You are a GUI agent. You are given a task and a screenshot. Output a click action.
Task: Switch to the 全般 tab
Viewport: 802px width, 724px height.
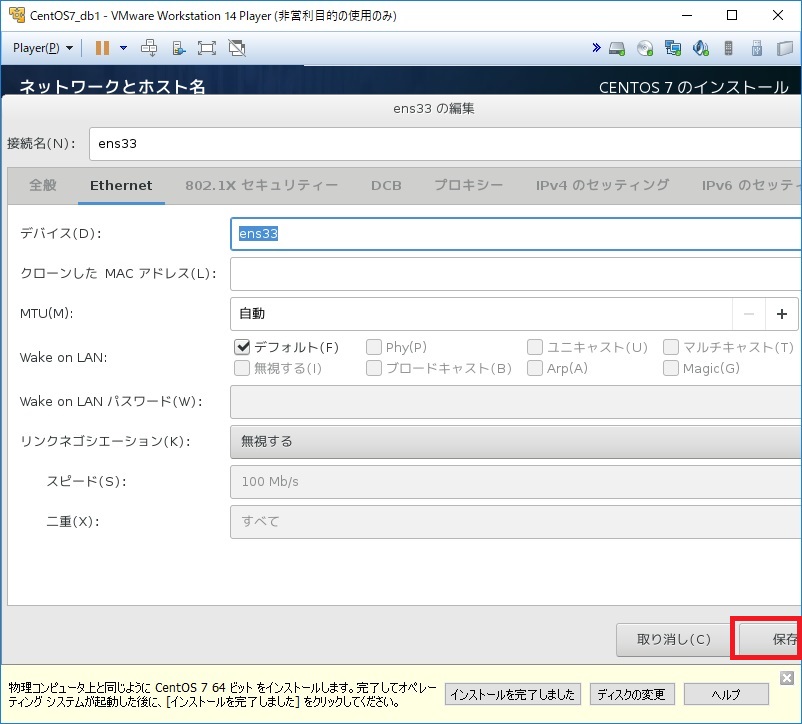(x=43, y=185)
